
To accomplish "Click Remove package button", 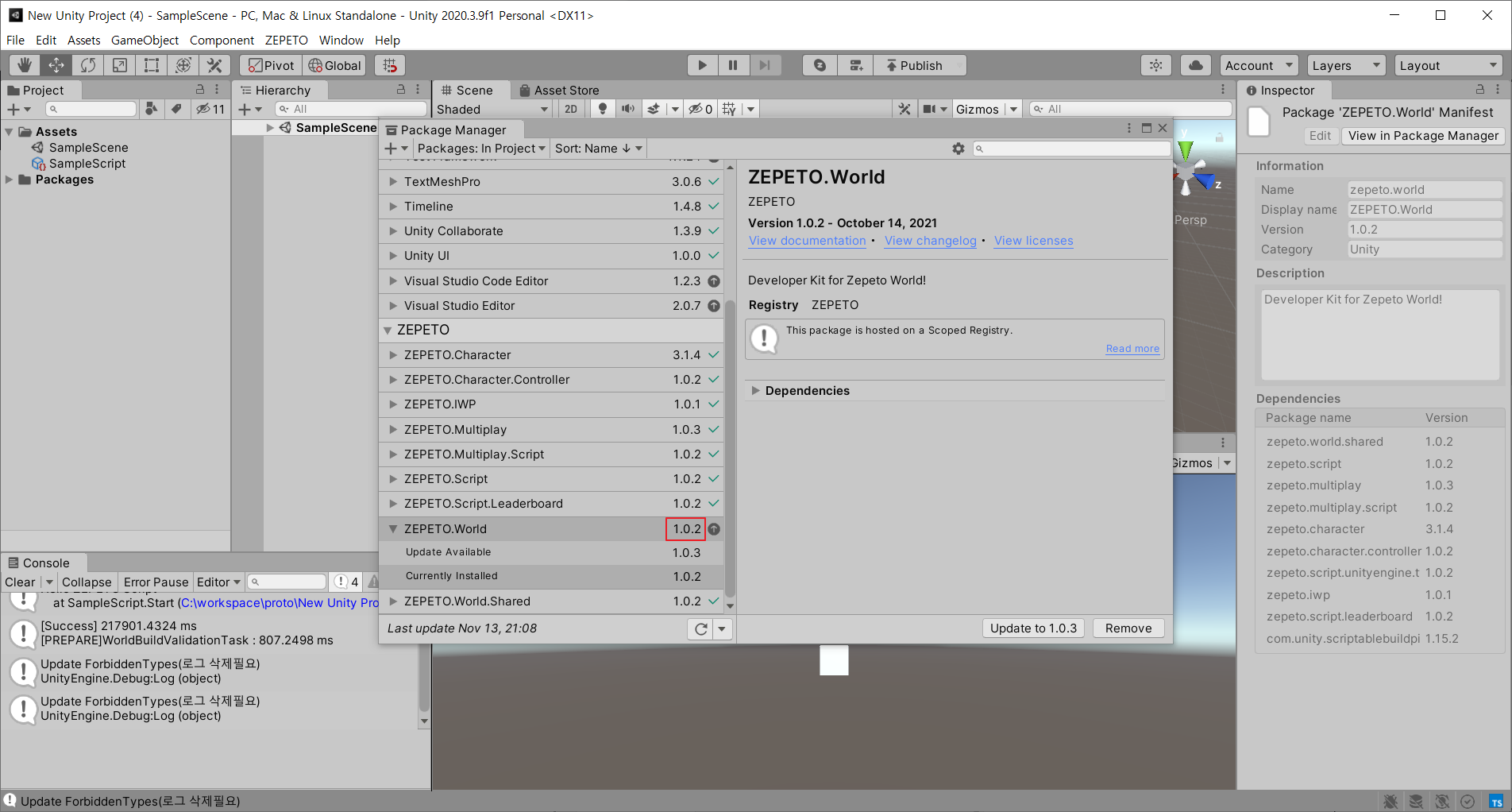I will (1128, 628).
